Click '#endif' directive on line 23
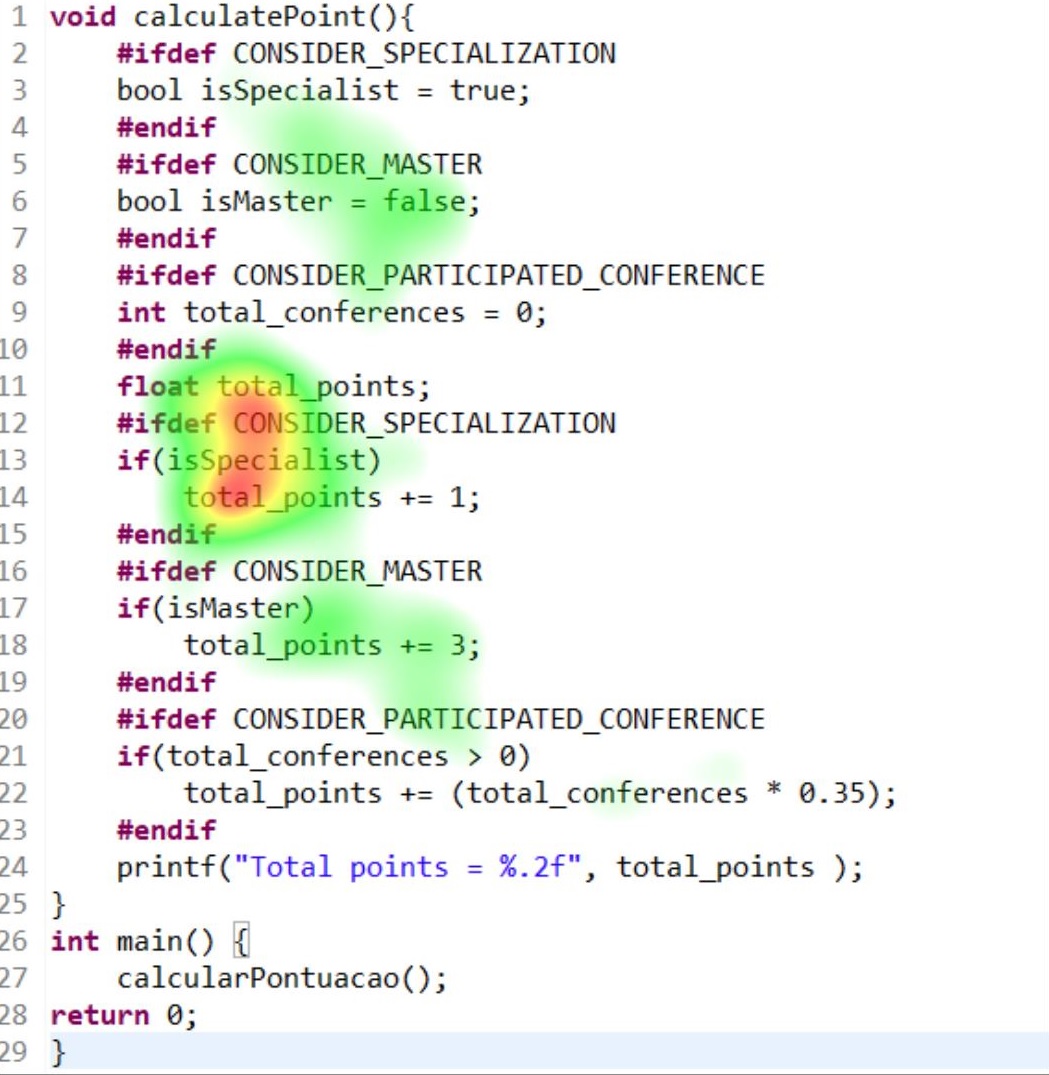This screenshot has width=1049, height=1075. click(x=166, y=830)
